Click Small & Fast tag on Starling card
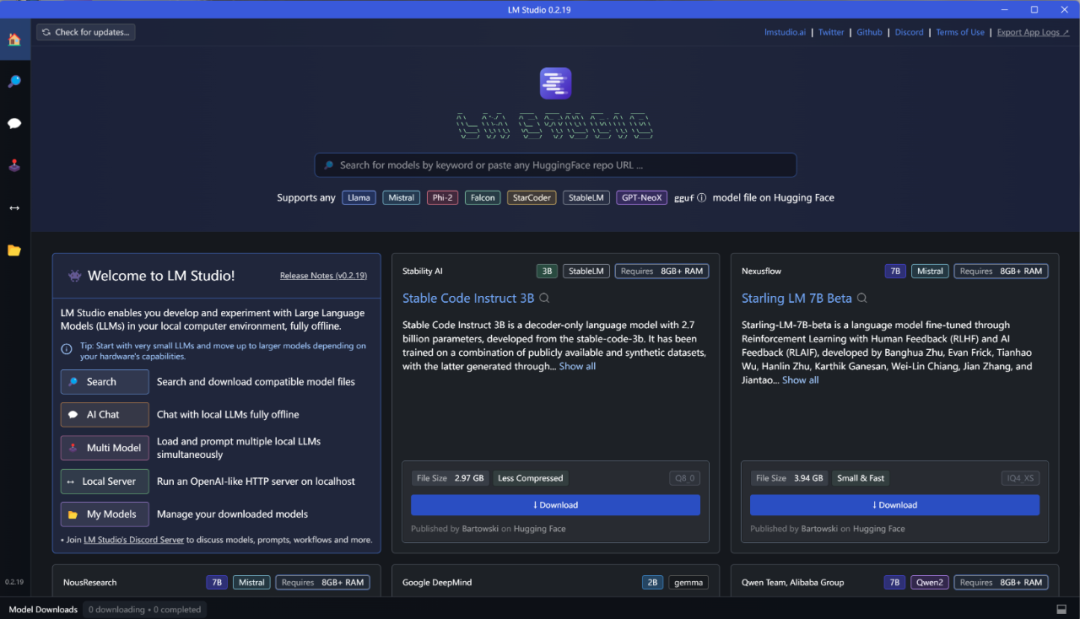 tap(860, 478)
